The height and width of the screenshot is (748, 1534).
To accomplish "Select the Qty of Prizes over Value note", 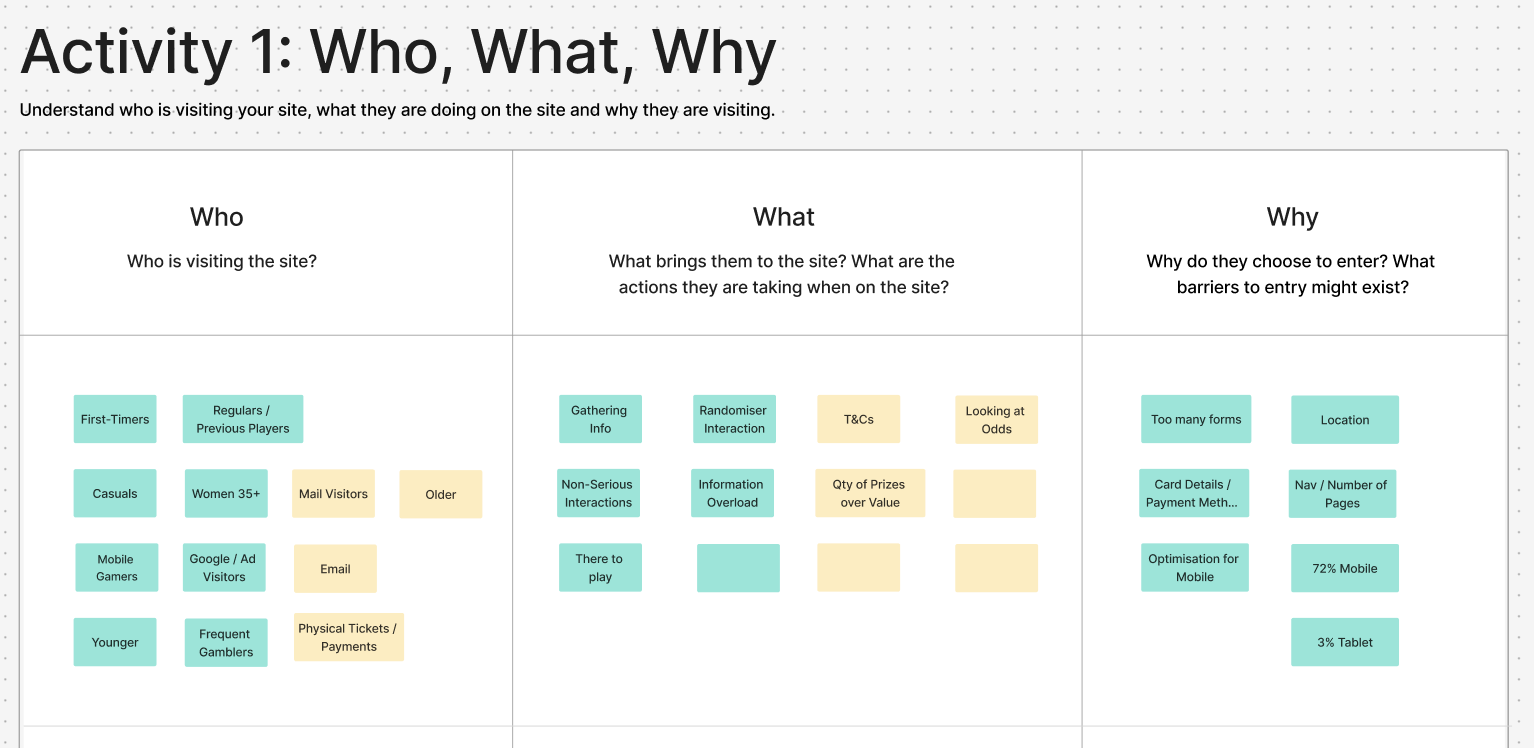I will point(870,493).
